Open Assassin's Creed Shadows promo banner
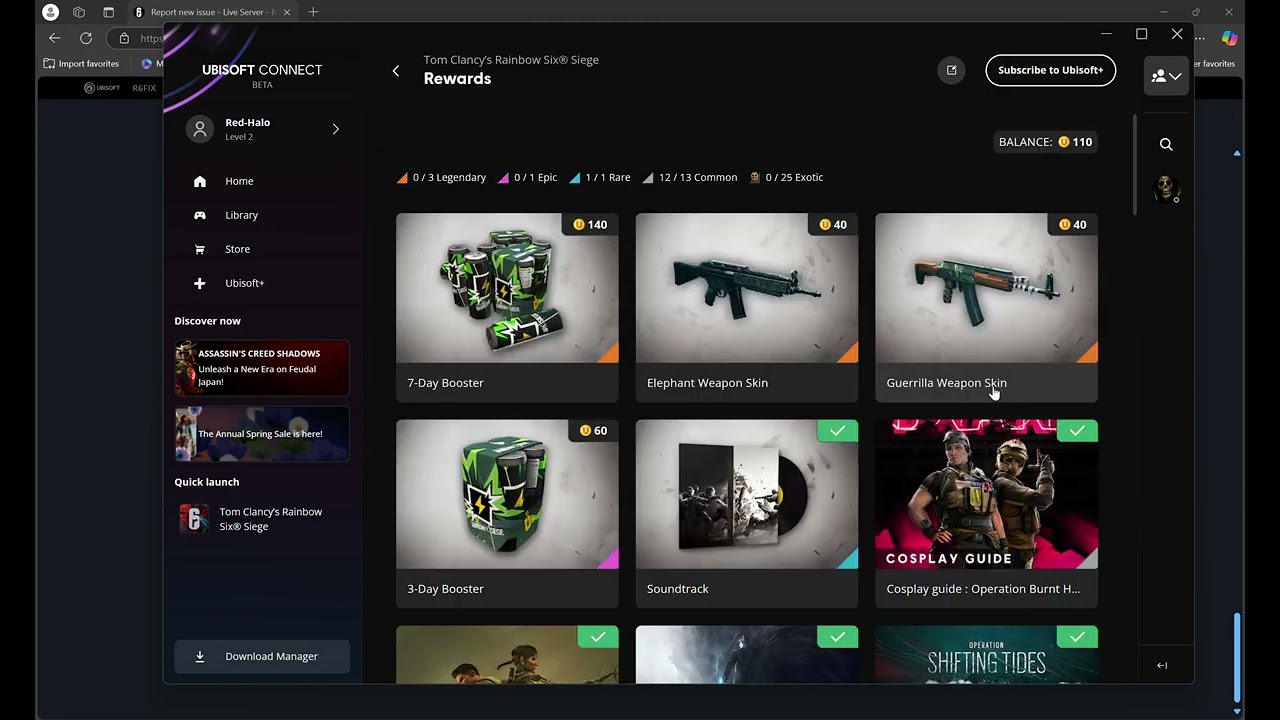This screenshot has height=720, width=1280. (262, 368)
